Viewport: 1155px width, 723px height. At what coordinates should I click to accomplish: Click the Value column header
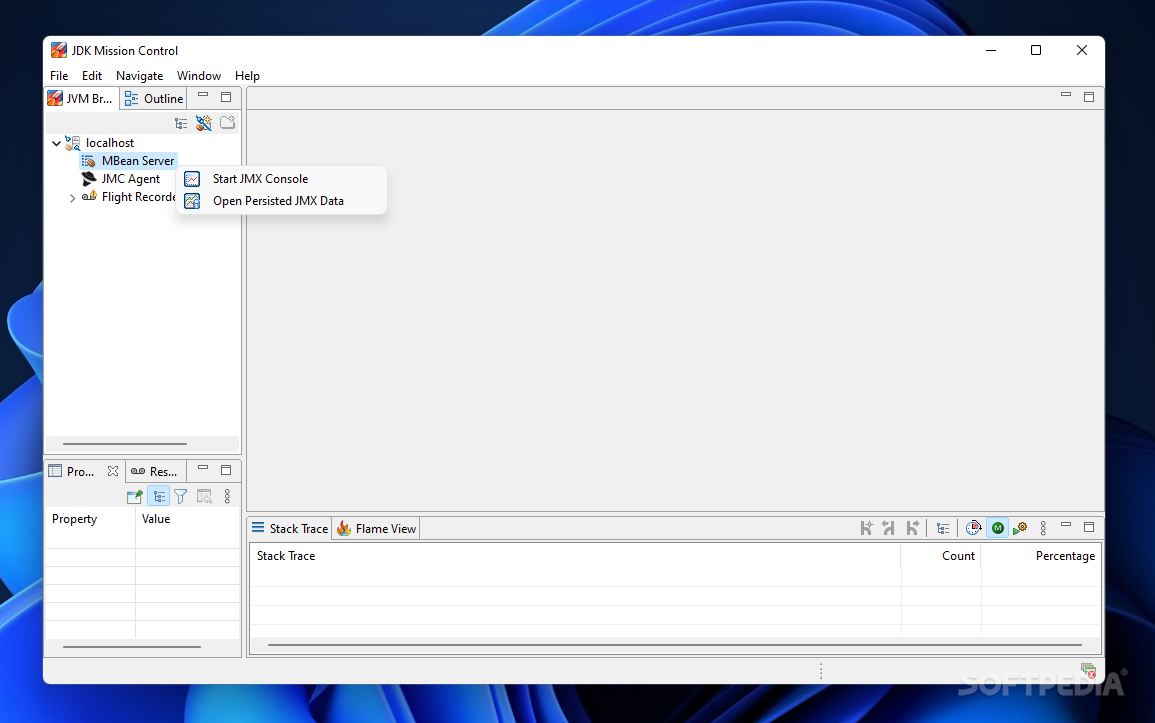pos(188,519)
